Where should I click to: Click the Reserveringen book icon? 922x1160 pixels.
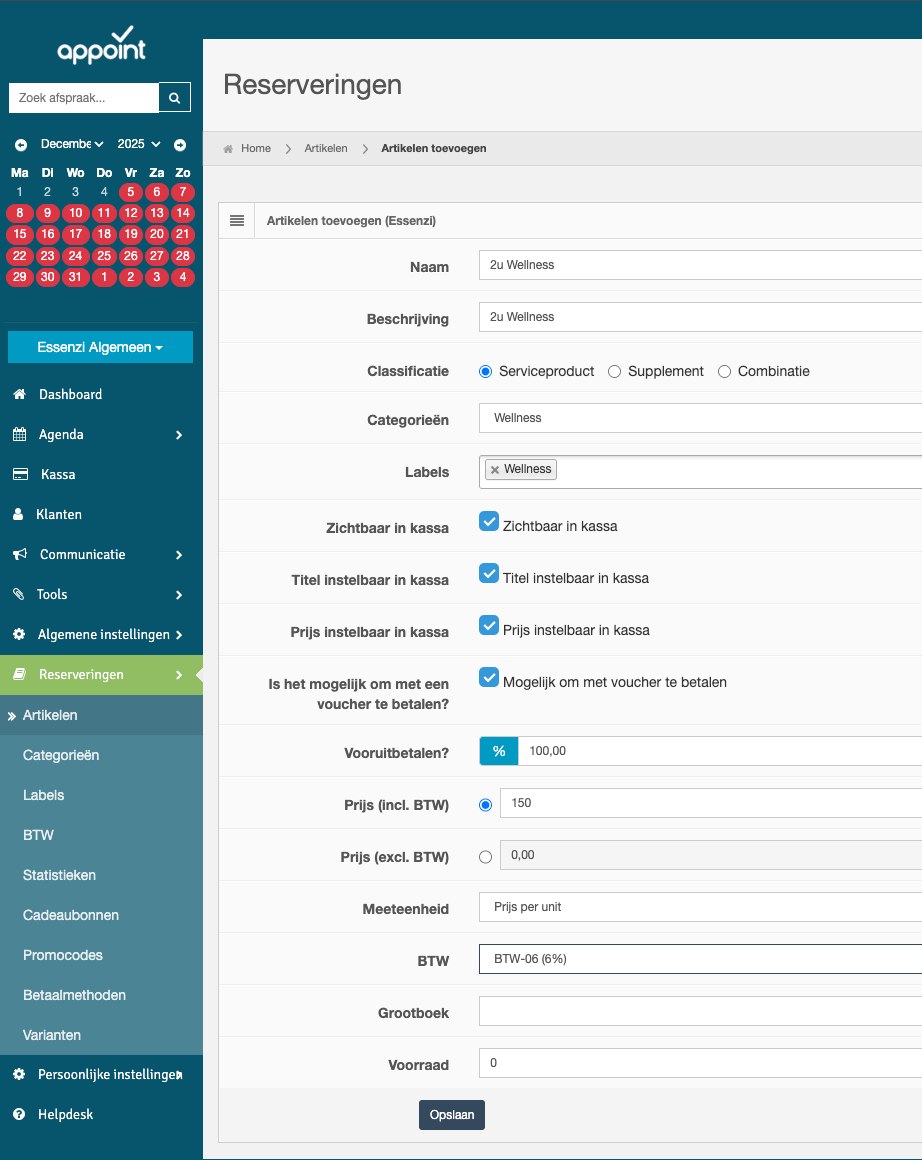[20, 674]
